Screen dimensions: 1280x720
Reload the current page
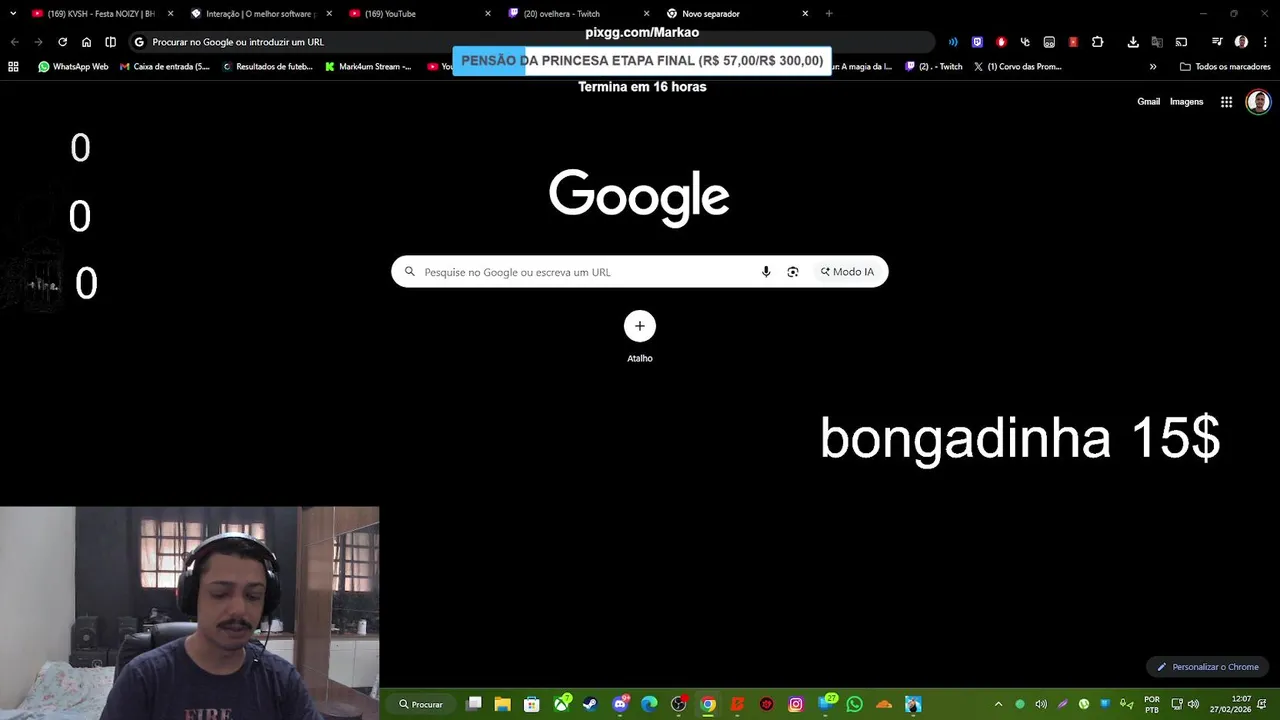click(x=62, y=42)
